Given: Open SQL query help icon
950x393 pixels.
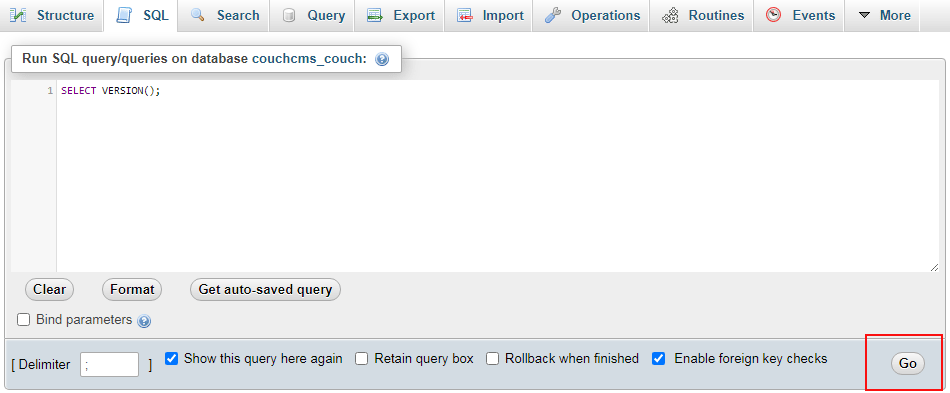Looking at the screenshot, I should point(382,59).
